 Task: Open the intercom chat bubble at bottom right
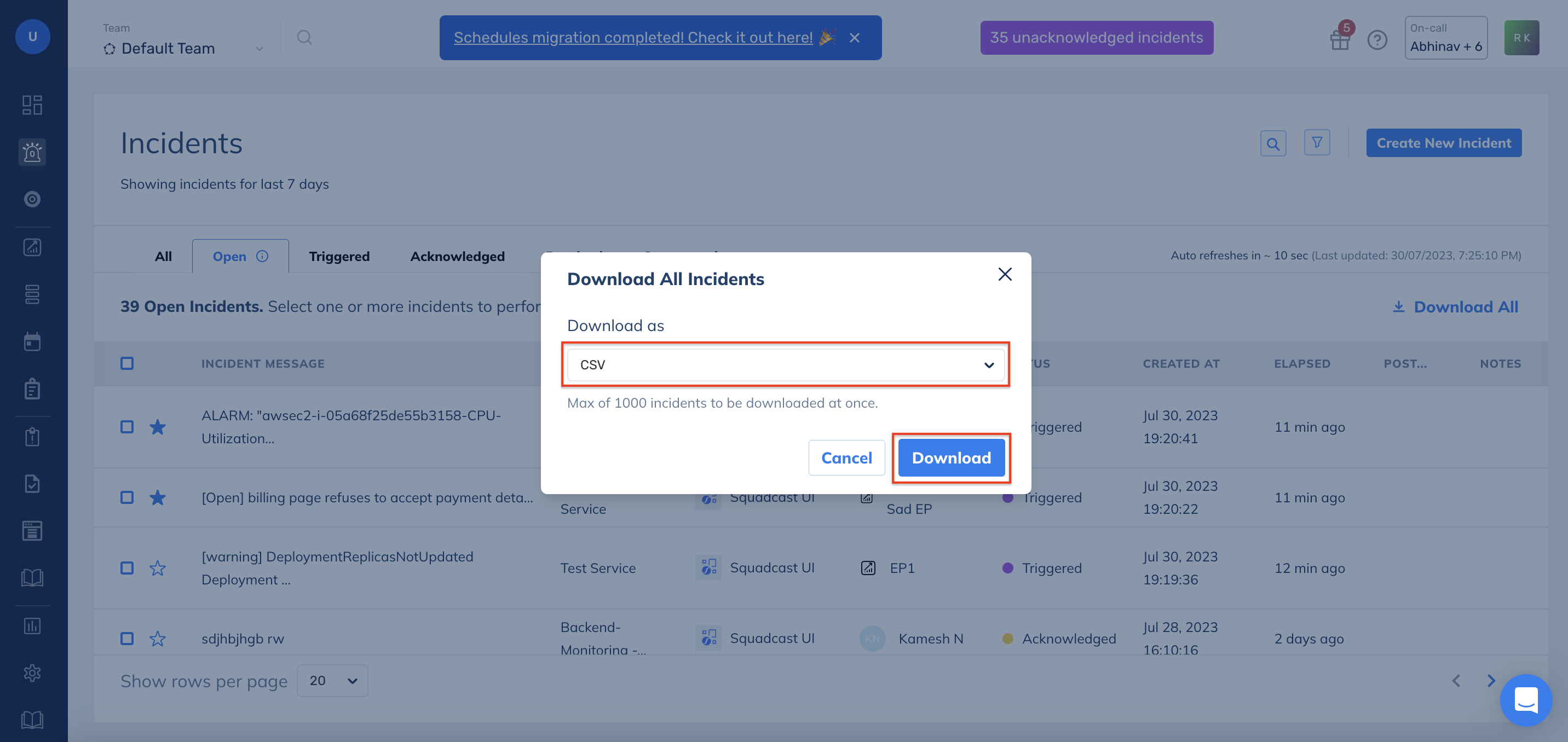tap(1526, 700)
